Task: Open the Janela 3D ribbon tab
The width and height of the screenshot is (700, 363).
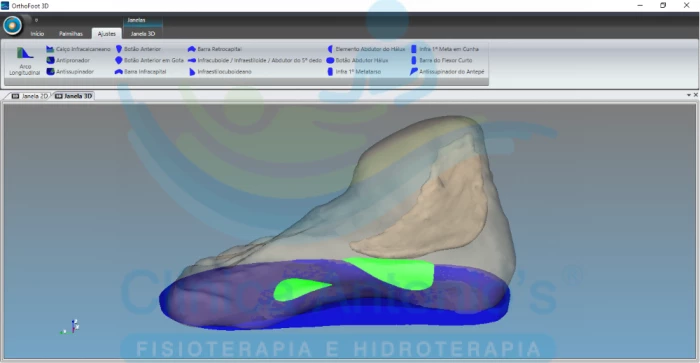Action: pyautogui.click(x=143, y=34)
